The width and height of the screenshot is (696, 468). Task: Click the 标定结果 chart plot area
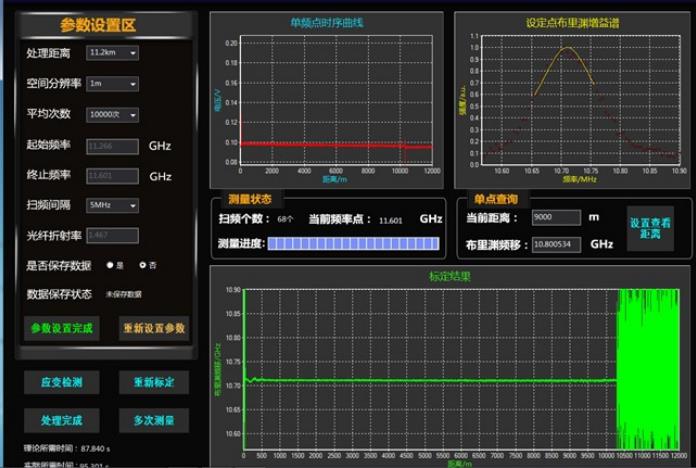pyautogui.click(x=430, y=370)
